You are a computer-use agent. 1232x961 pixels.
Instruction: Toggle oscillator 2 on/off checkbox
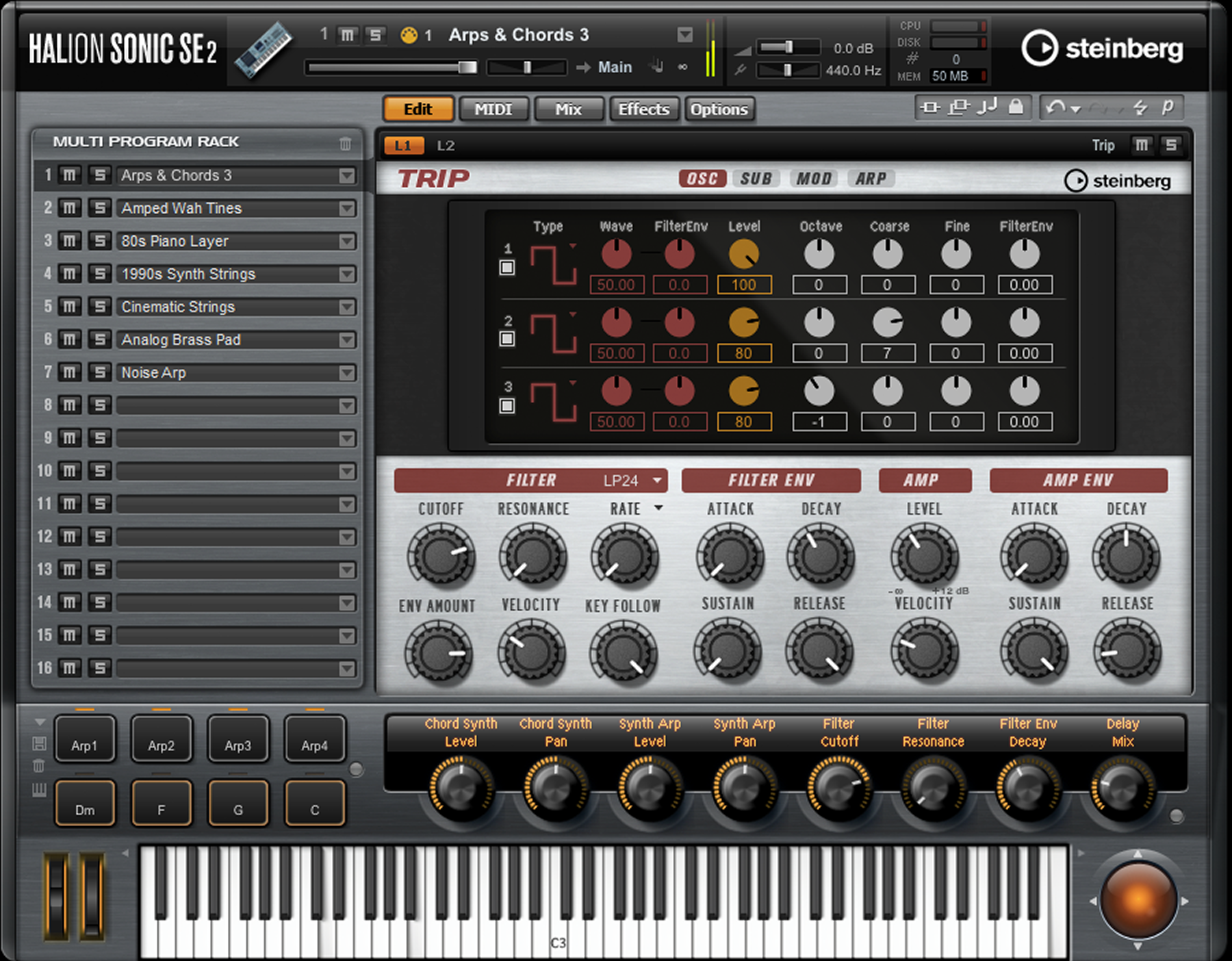[507, 339]
